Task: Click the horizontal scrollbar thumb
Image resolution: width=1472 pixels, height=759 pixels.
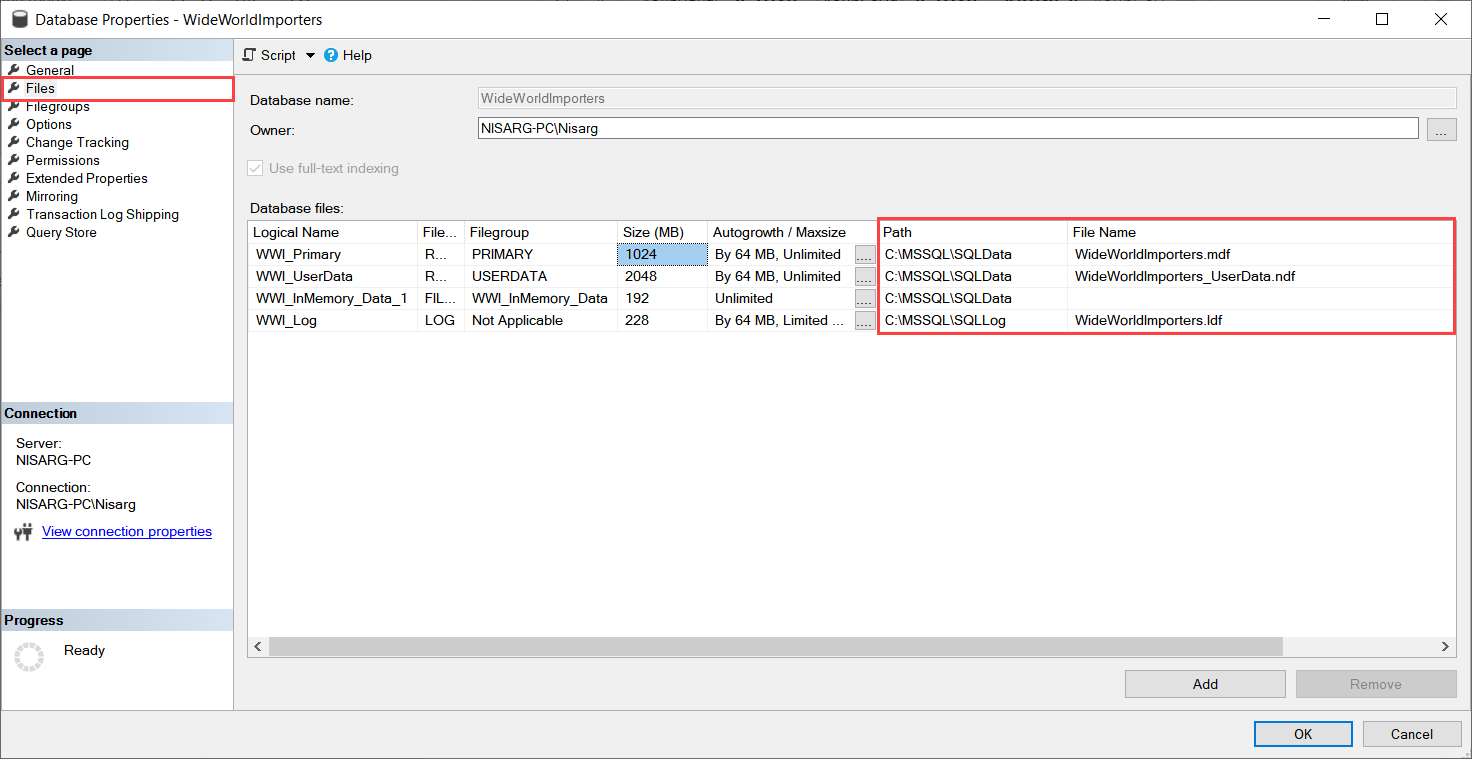Action: (776, 647)
